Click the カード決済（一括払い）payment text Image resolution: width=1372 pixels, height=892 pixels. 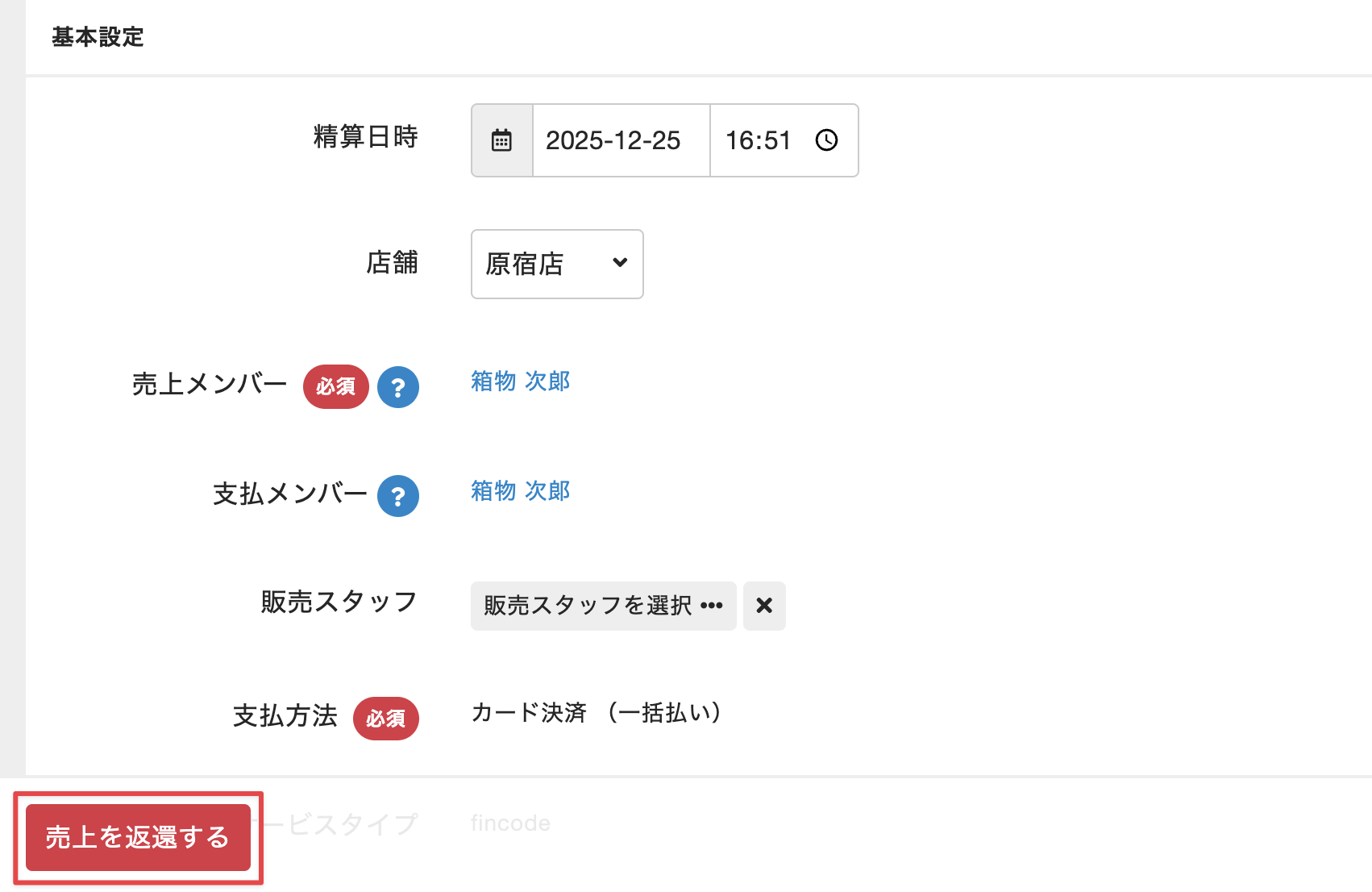tap(595, 713)
